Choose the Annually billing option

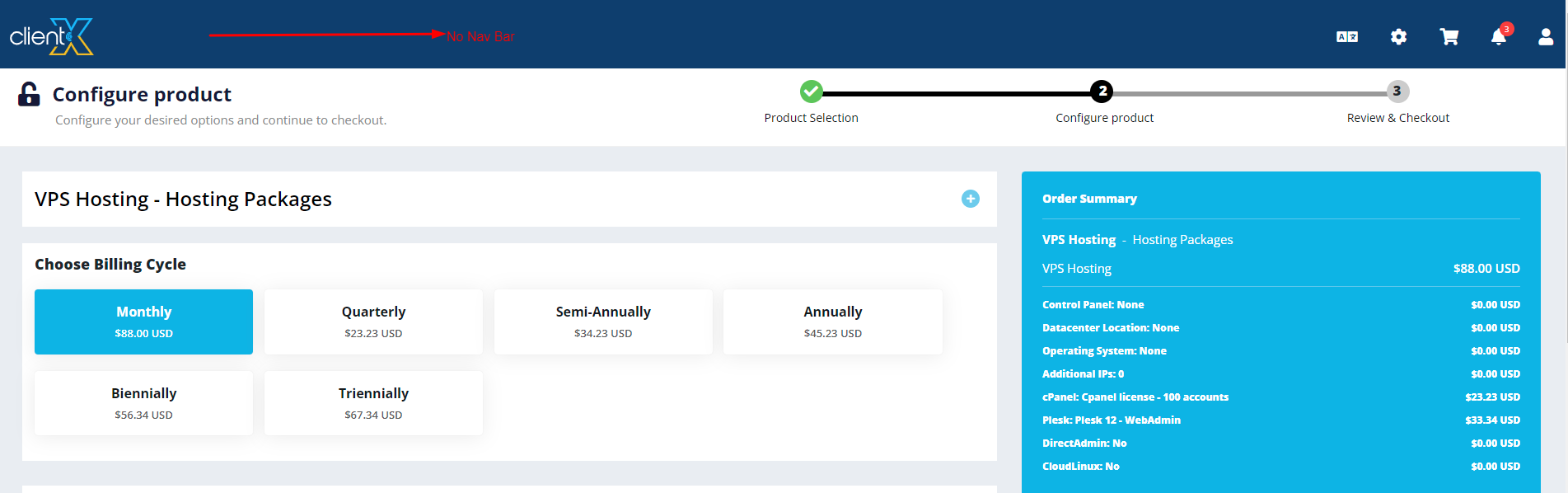[832, 322]
